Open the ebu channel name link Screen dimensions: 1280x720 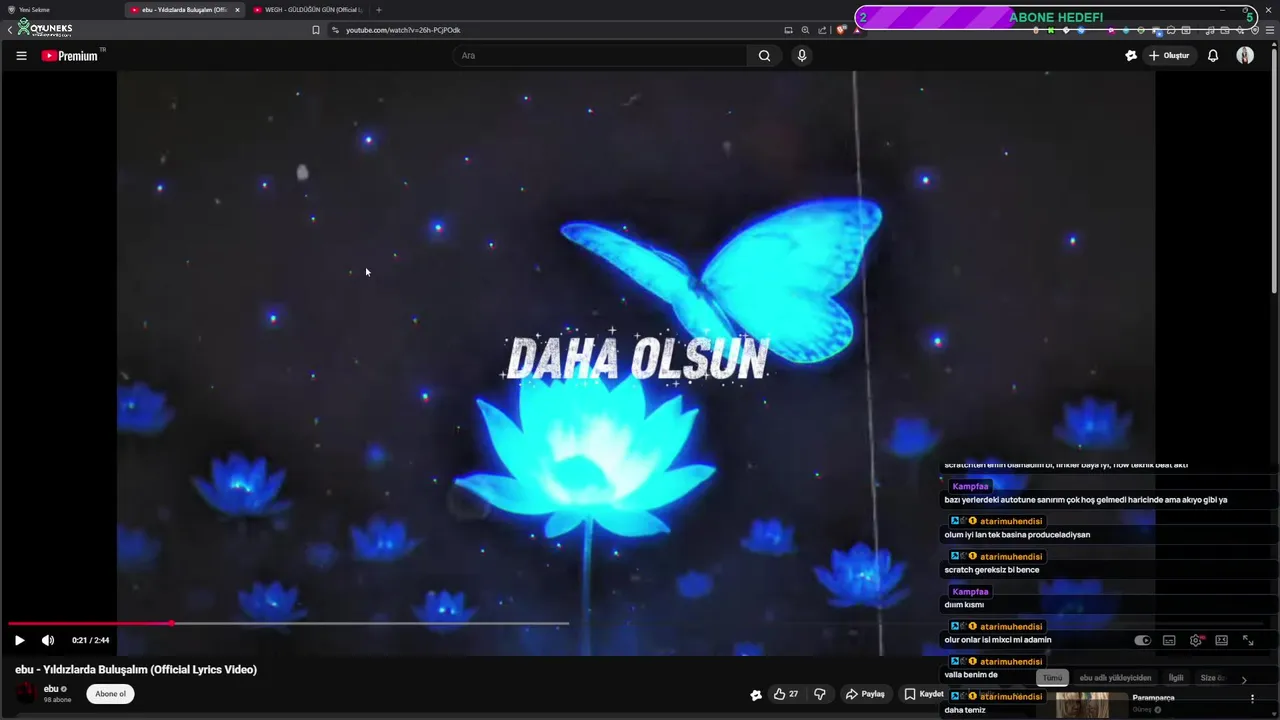tap(51, 689)
